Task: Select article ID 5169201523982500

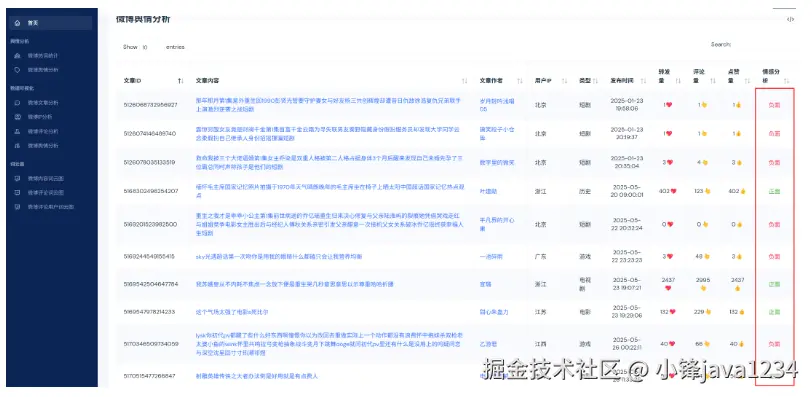Action: point(150,225)
